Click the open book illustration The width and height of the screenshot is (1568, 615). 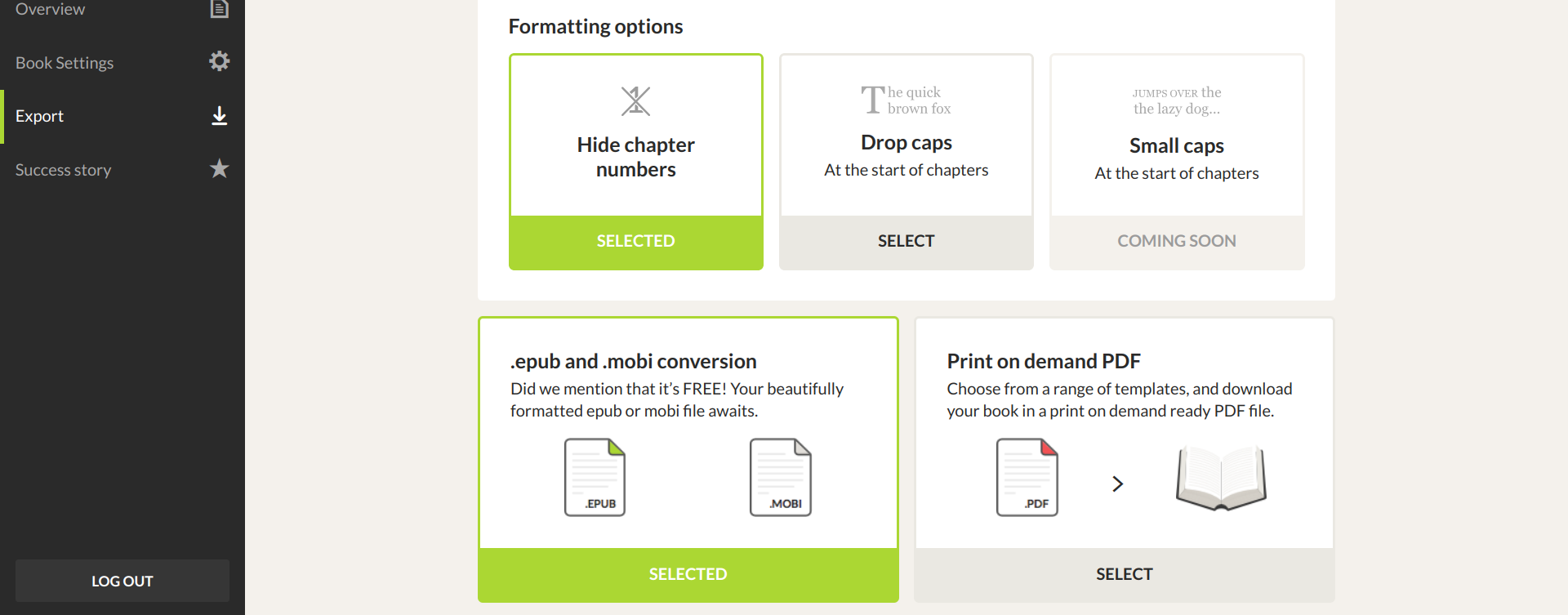[x=1221, y=479]
